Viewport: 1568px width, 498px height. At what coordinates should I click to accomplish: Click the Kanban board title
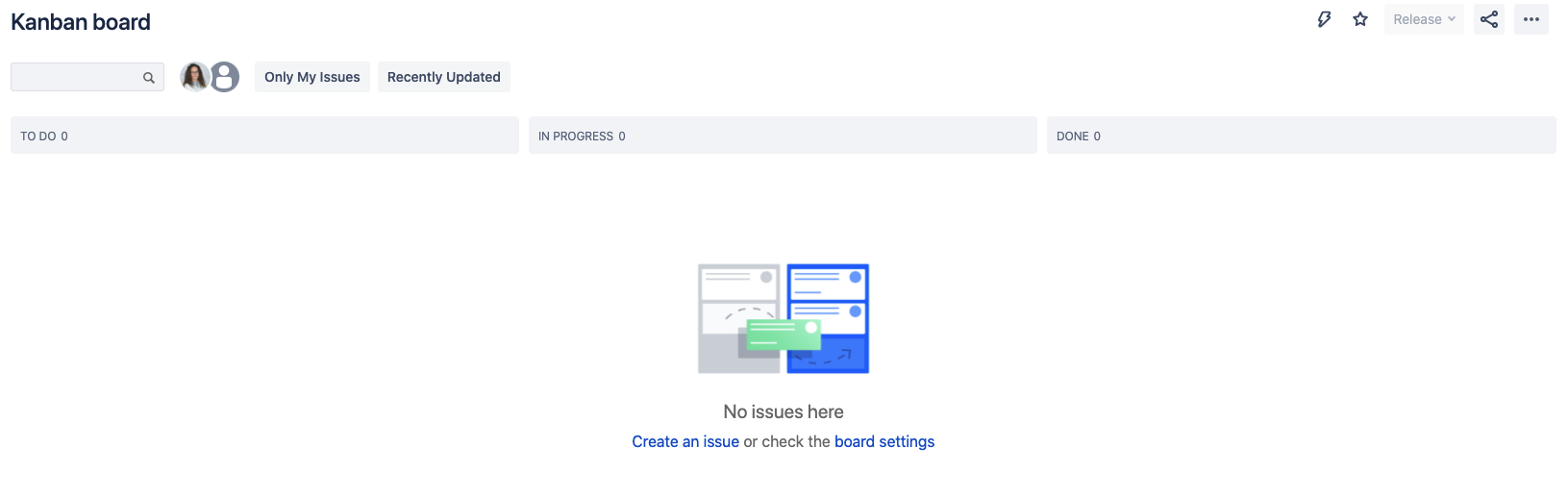[x=81, y=22]
